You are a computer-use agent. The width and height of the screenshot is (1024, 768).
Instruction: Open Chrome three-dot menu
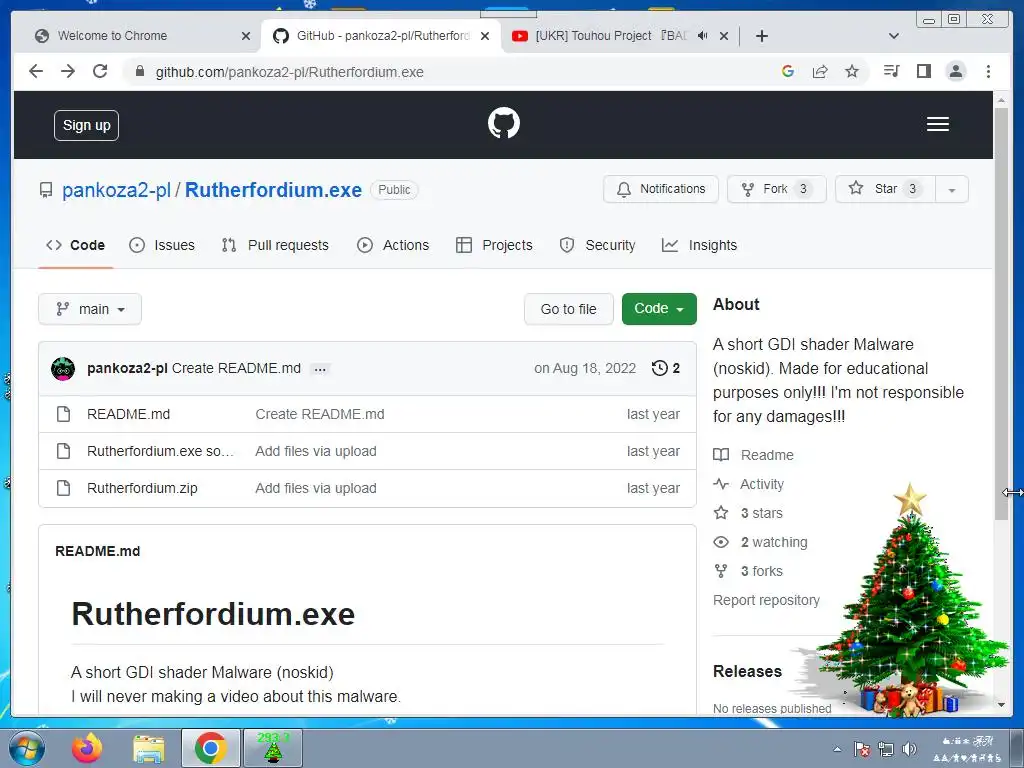pos(988,71)
